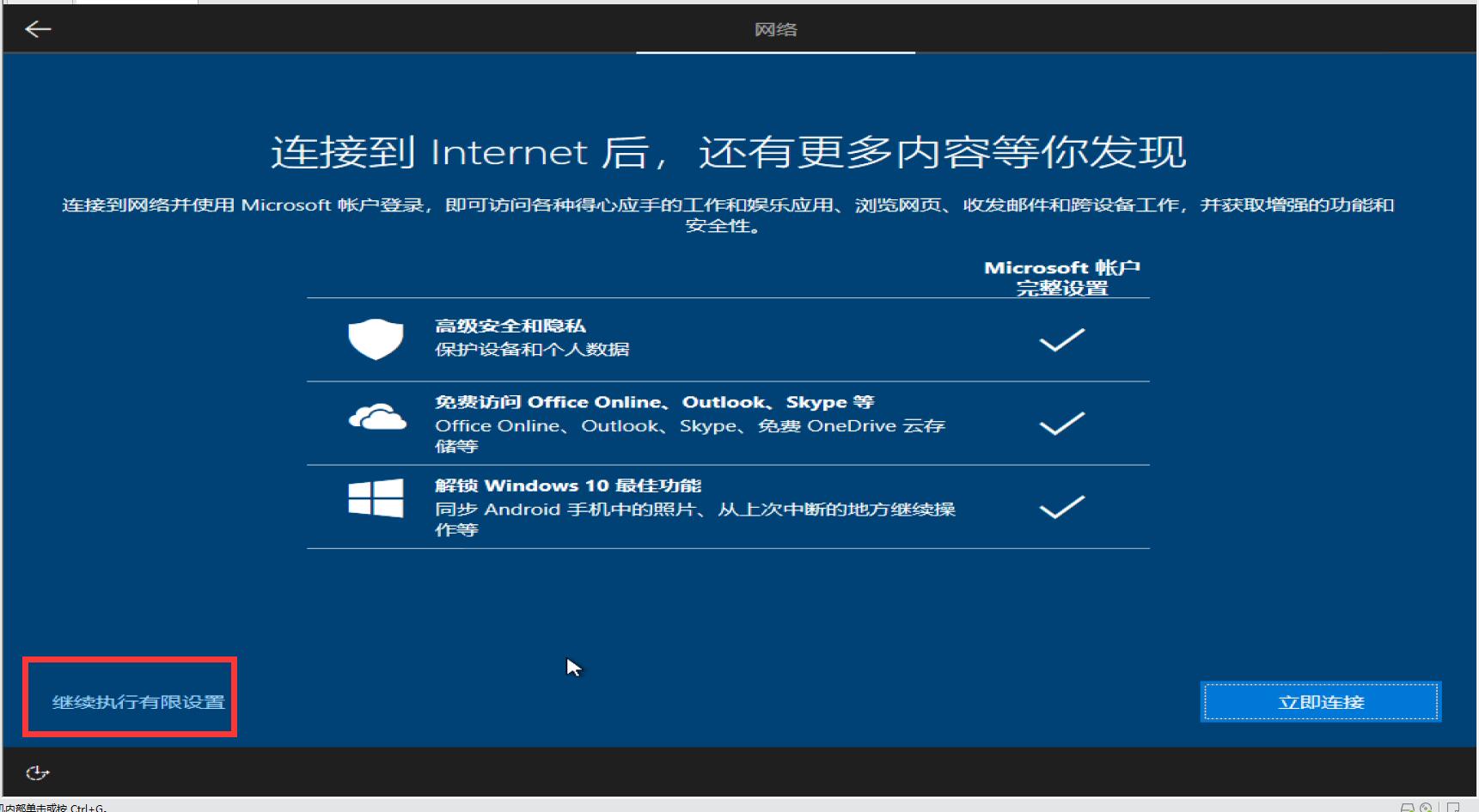Select the 网络 tab at the top
Image resolution: width=1479 pixels, height=812 pixels.
click(x=775, y=29)
